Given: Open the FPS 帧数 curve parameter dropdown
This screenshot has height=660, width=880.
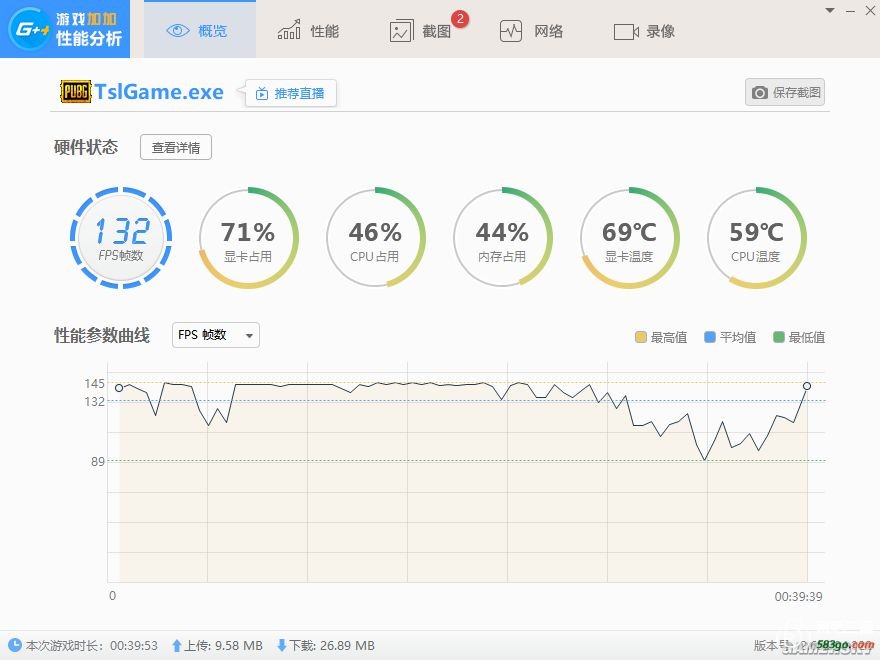Looking at the screenshot, I should [x=215, y=335].
